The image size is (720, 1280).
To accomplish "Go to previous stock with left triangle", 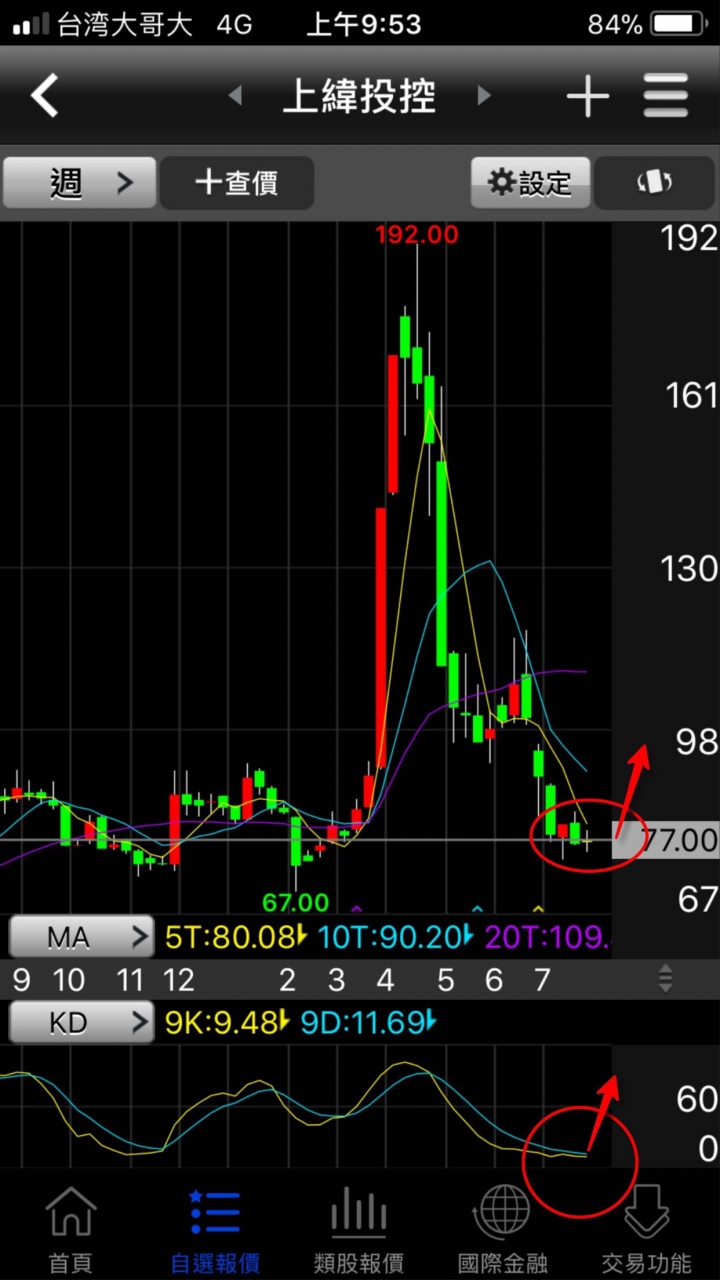I will click(x=236, y=96).
